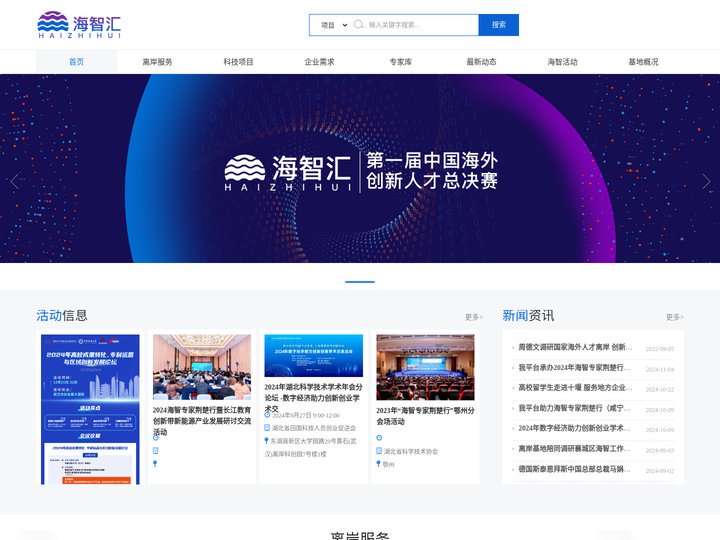Viewport: 720px width, 540px height.
Task: Click location pin under 长江教育创新带 activity
Action: 155,464
